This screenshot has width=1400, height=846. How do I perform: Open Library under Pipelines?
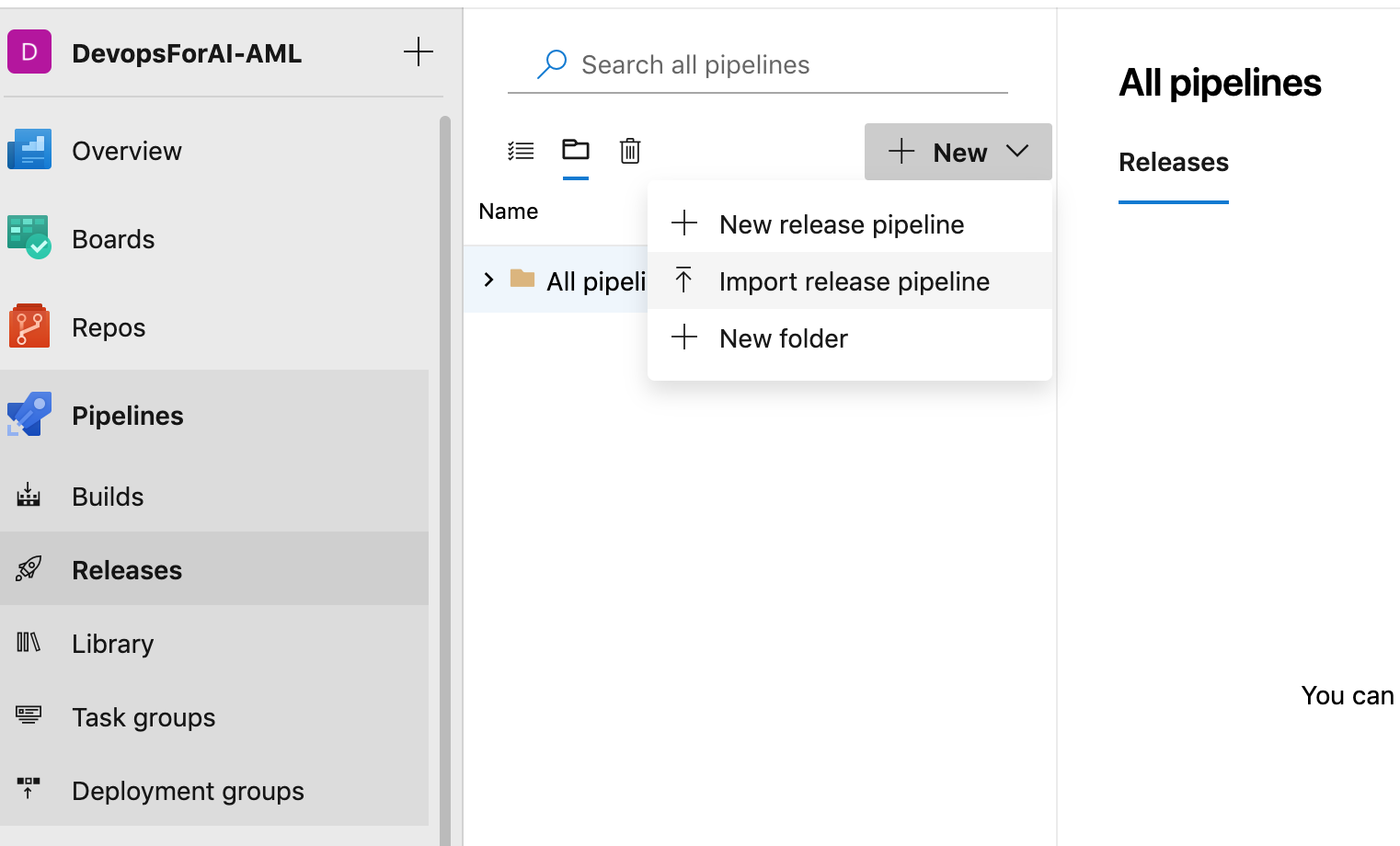112,644
